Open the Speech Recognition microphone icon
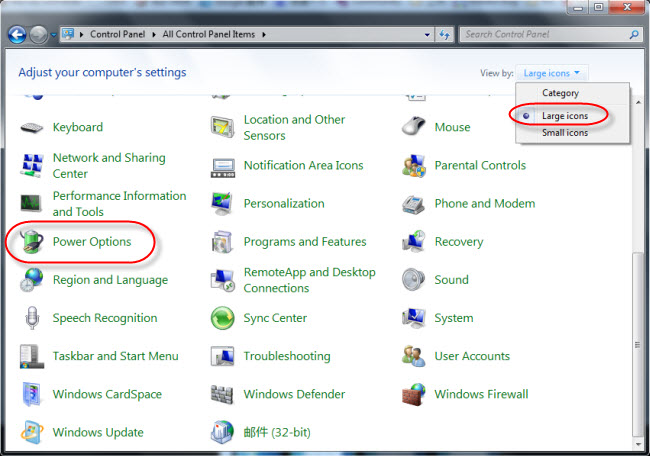 [32, 318]
